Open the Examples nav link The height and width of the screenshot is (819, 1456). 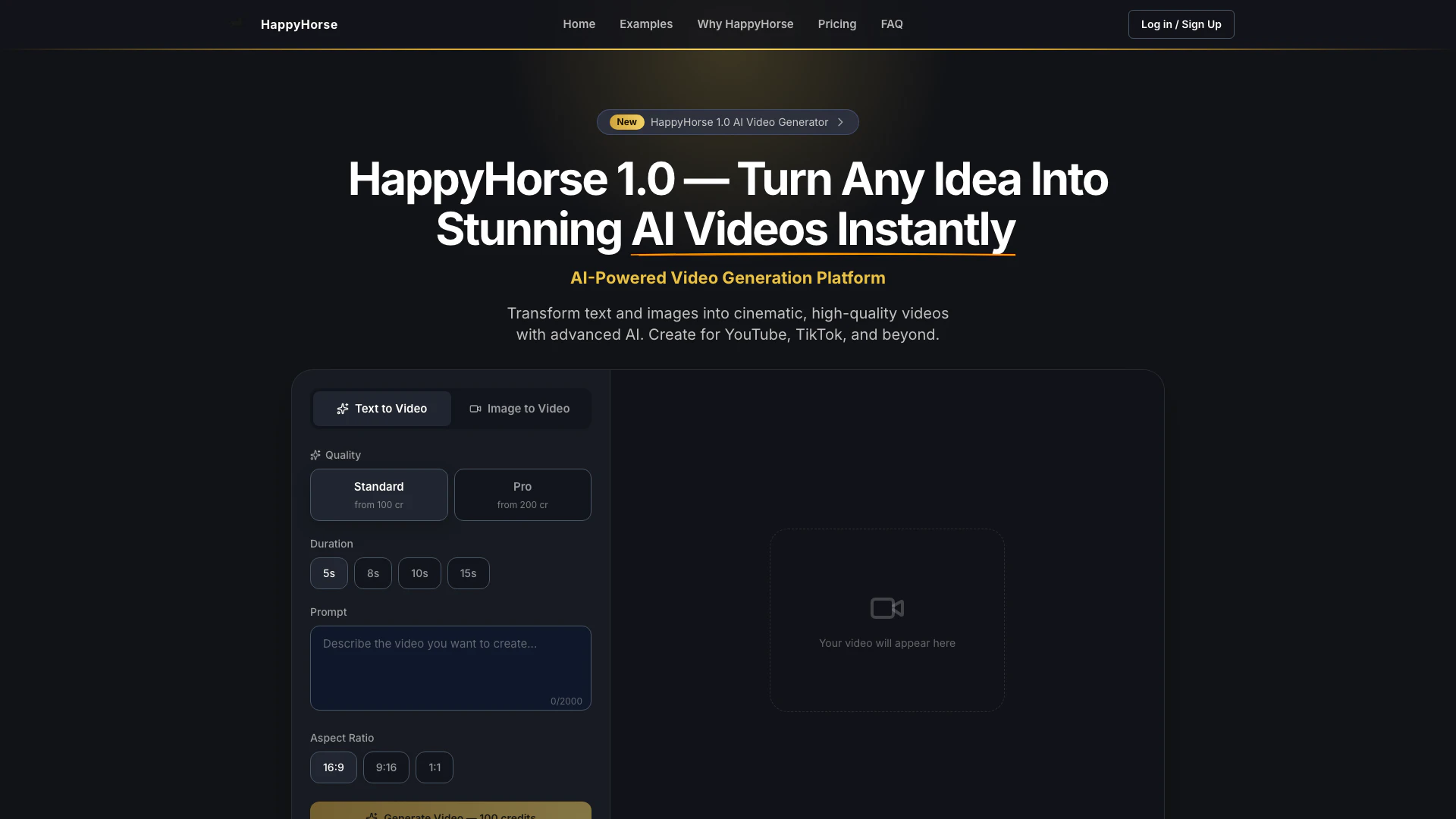pyautogui.click(x=645, y=24)
